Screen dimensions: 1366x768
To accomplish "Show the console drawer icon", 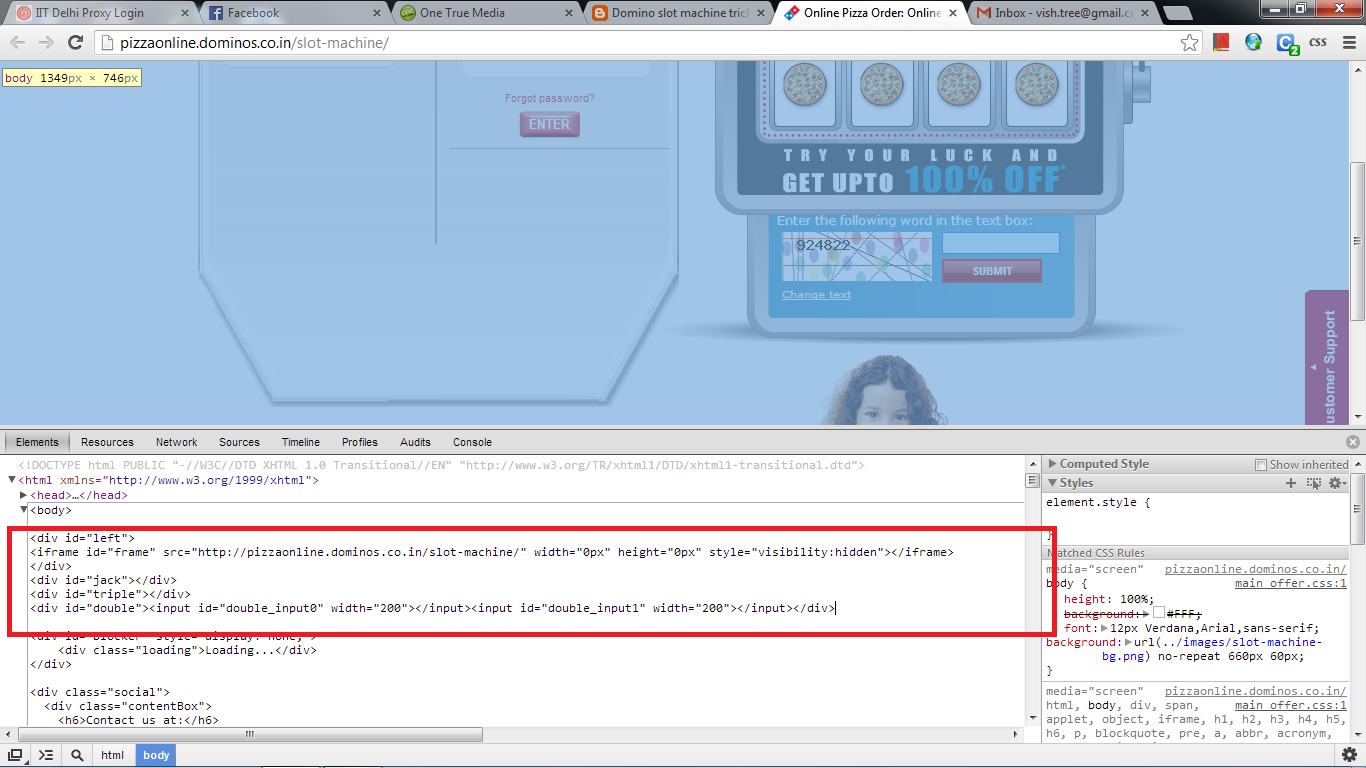I will tap(46, 755).
